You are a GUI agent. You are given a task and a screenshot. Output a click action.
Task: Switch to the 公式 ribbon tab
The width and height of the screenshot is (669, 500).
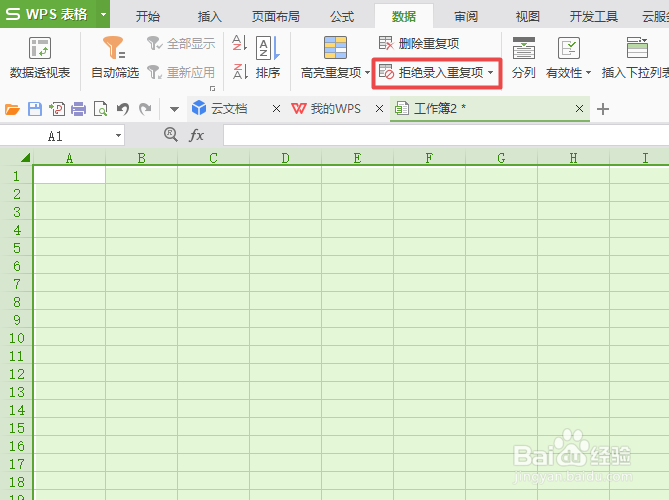pyautogui.click(x=342, y=16)
